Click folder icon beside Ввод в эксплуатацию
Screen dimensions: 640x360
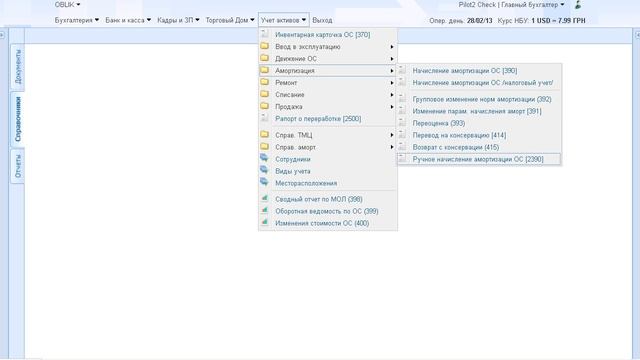(x=264, y=46)
